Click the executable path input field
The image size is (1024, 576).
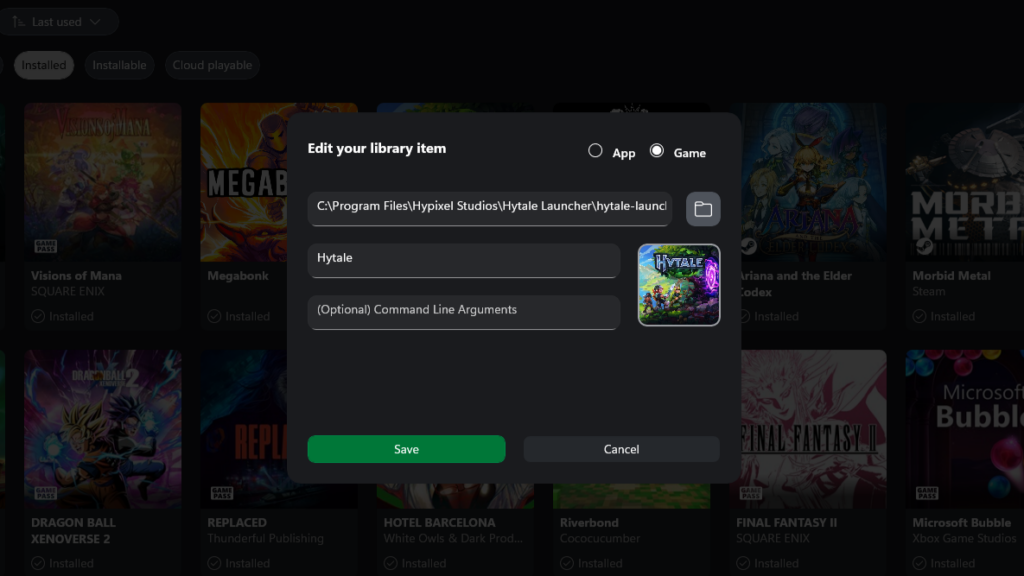(x=490, y=208)
